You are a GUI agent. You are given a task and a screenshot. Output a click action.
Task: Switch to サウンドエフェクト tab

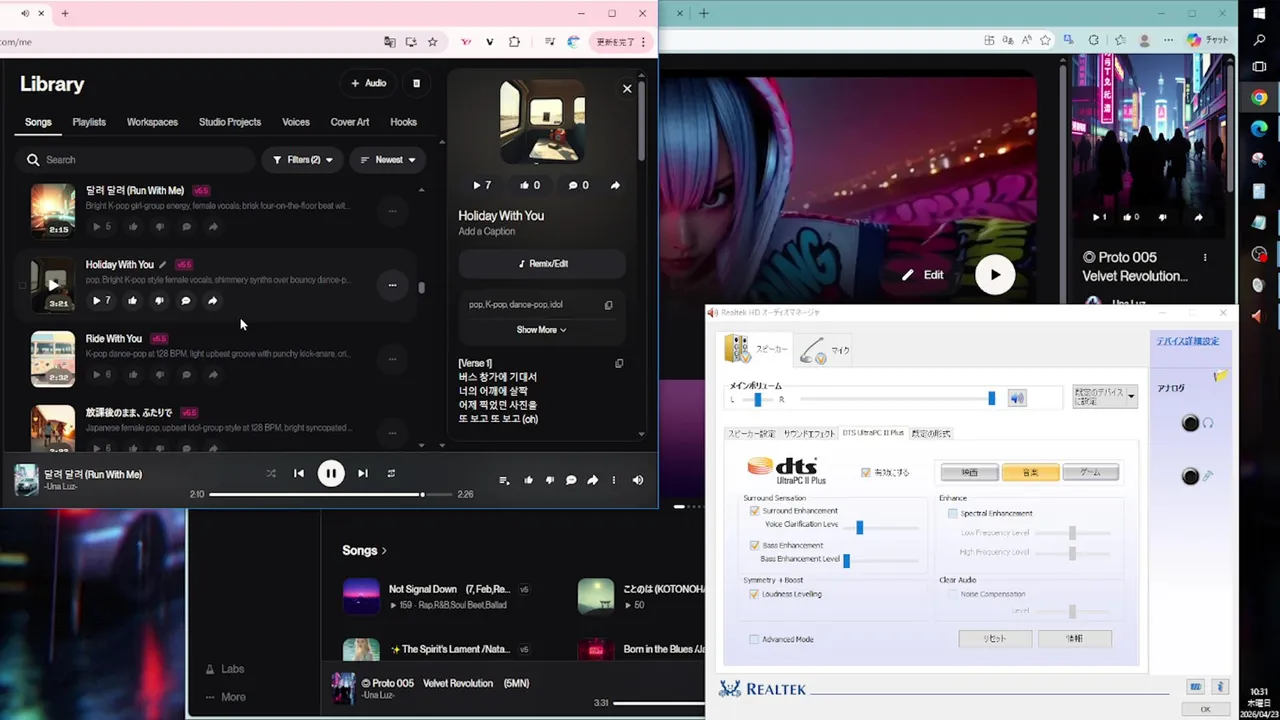[809, 434]
